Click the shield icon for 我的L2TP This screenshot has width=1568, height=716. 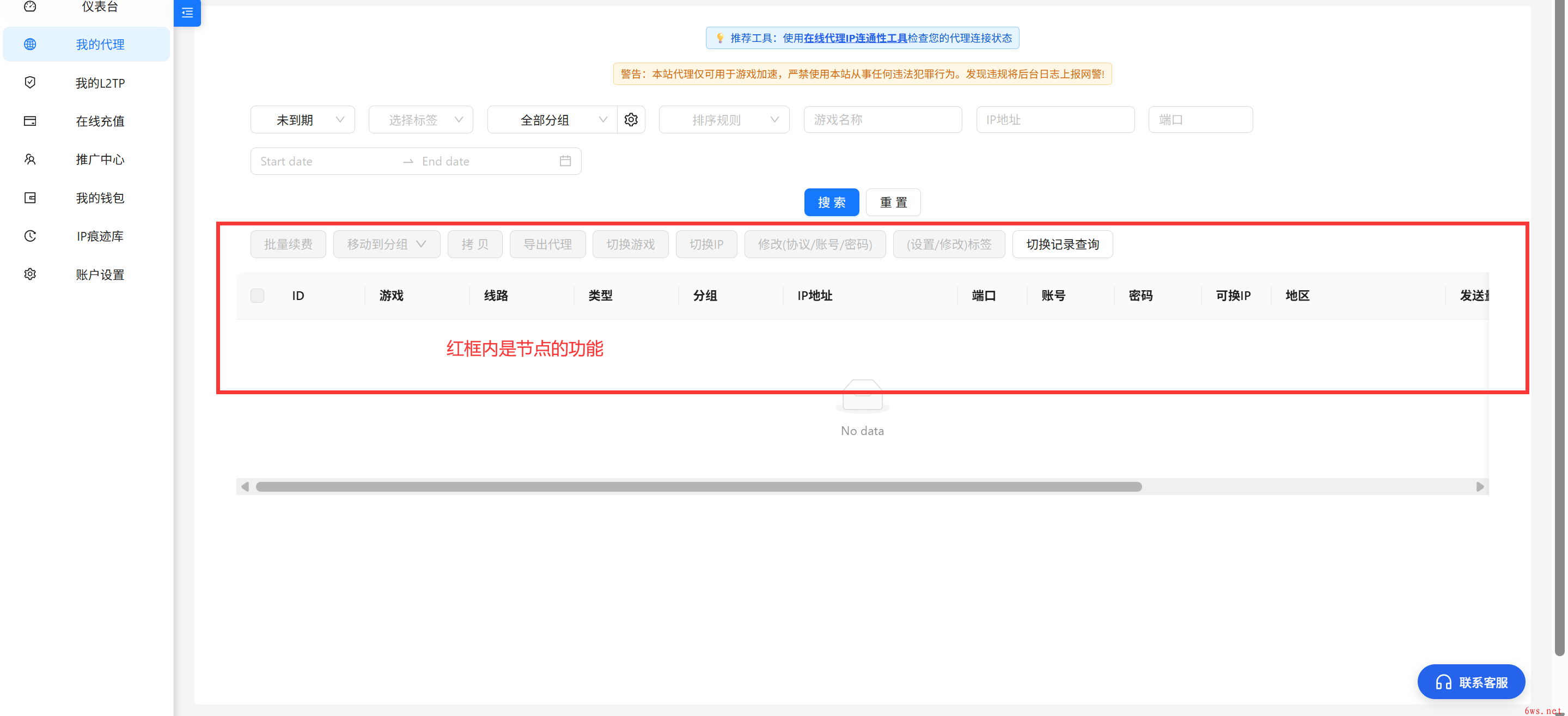(x=30, y=83)
